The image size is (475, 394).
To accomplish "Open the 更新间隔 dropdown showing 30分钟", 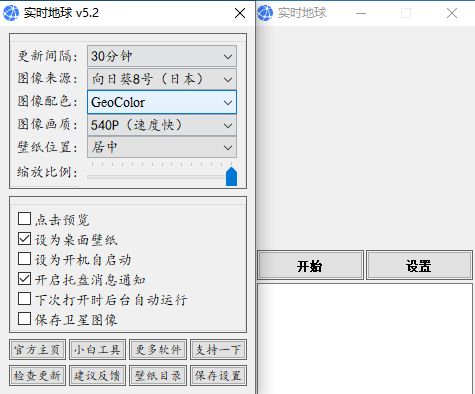I will click(x=162, y=56).
